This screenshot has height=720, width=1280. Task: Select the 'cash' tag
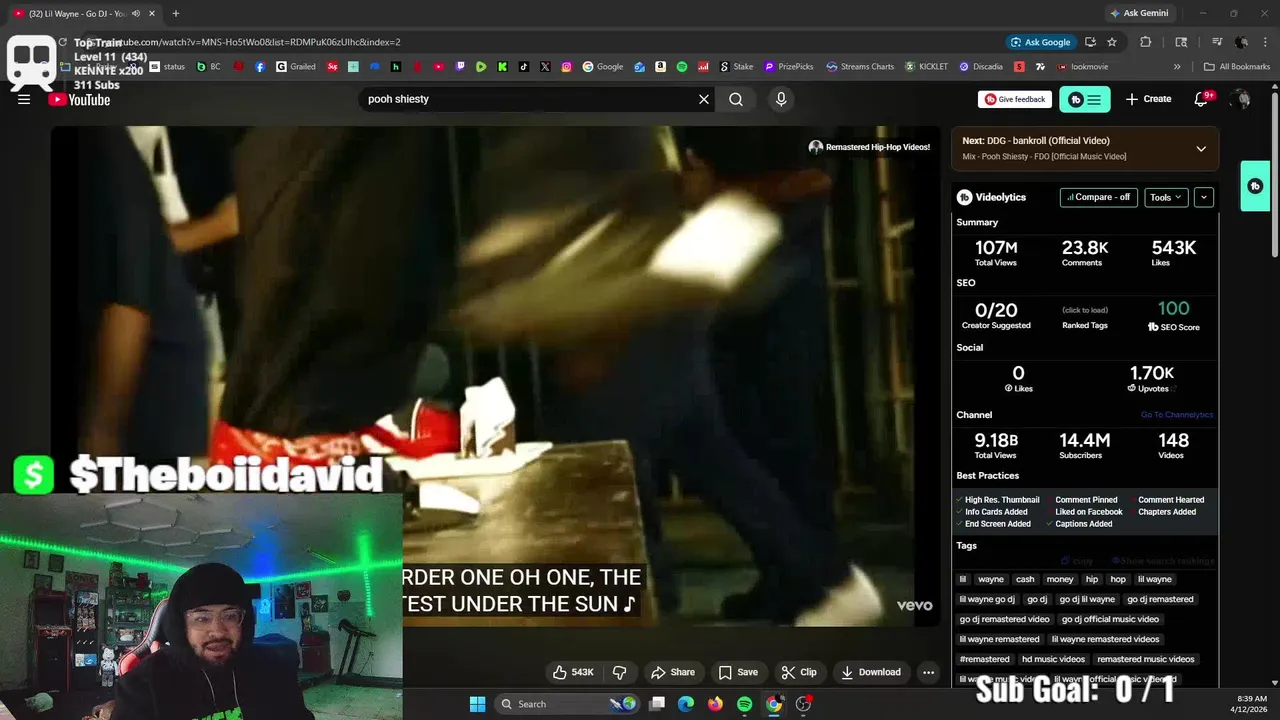point(1025,579)
